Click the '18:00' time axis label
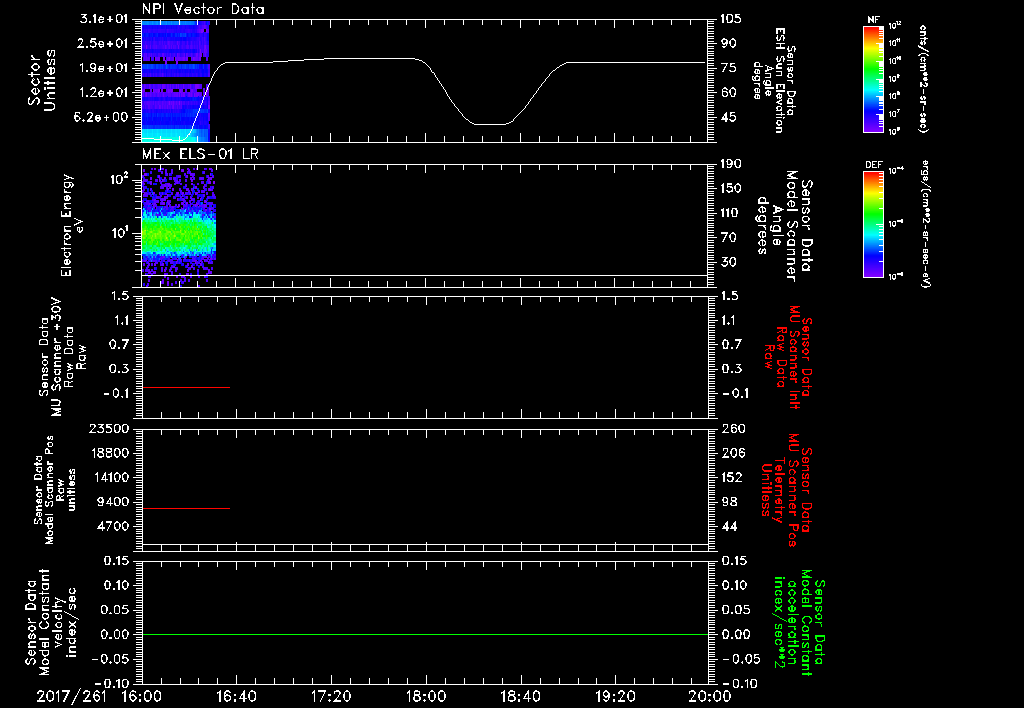This screenshot has width=1024, height=708. click(425, 696)
